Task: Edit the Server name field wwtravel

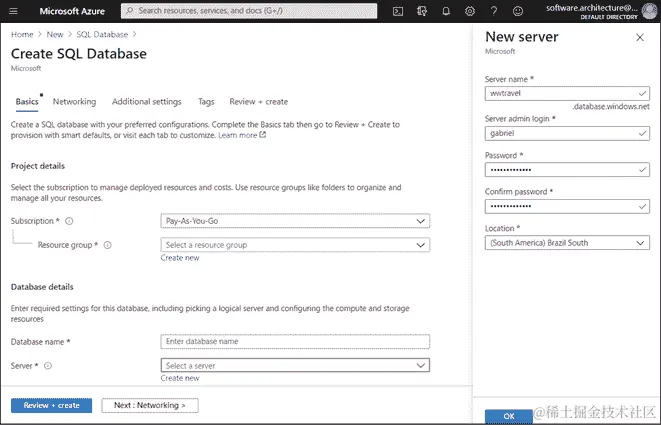Action: tap(567, 93)
